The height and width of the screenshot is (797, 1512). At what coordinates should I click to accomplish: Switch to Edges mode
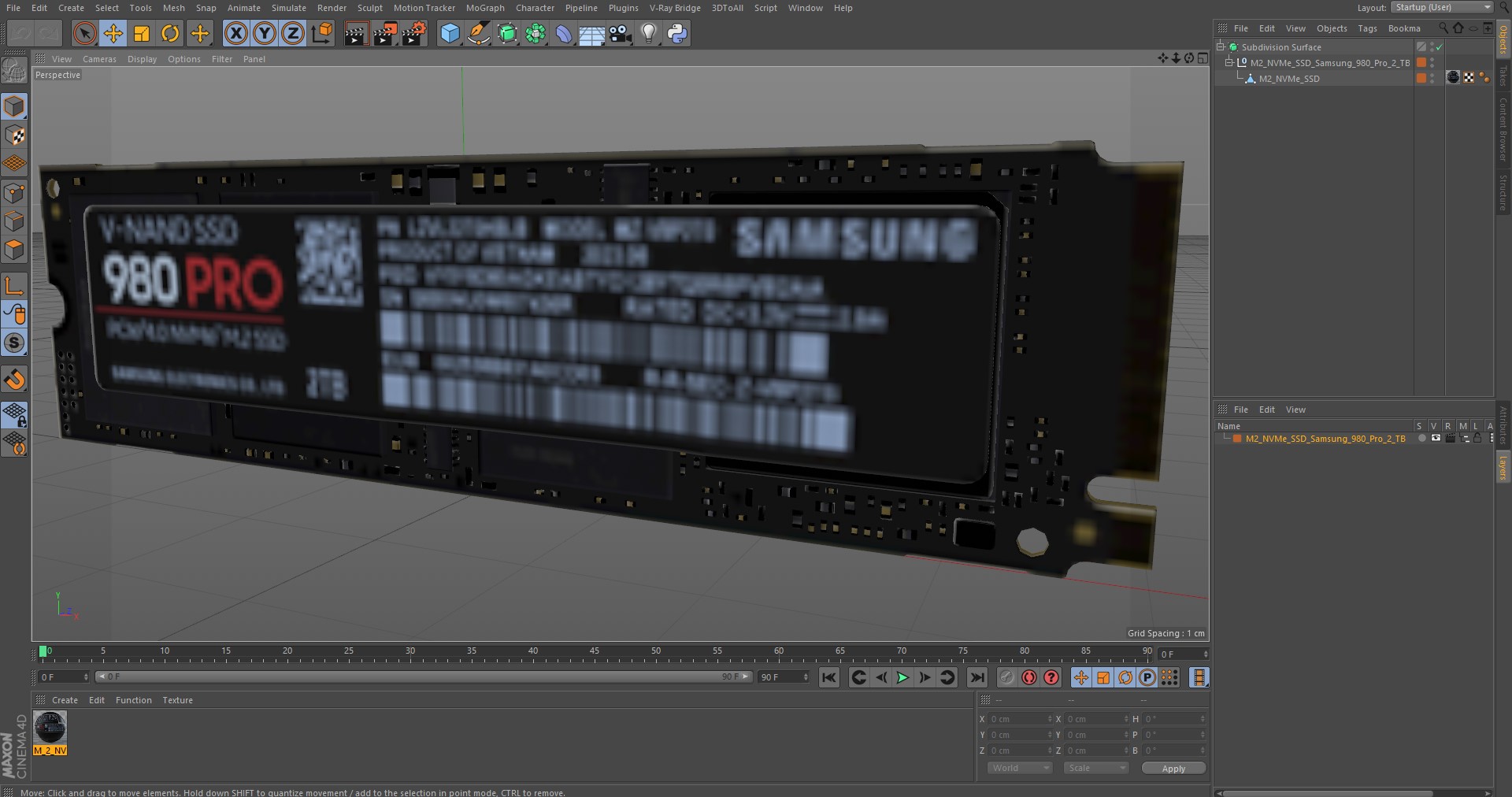(14, 221)
